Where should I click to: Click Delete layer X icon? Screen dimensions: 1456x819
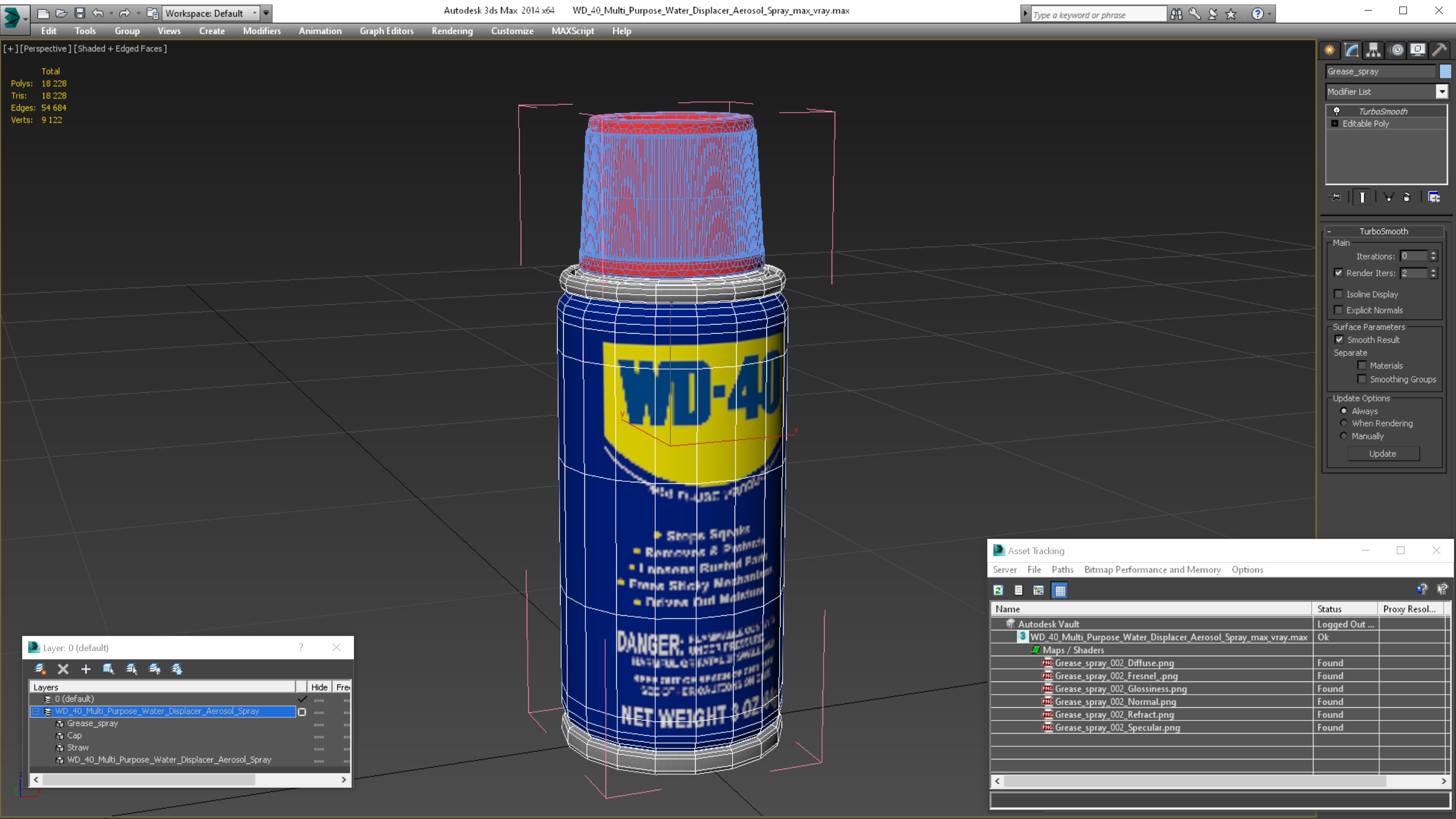coord(63,669)
